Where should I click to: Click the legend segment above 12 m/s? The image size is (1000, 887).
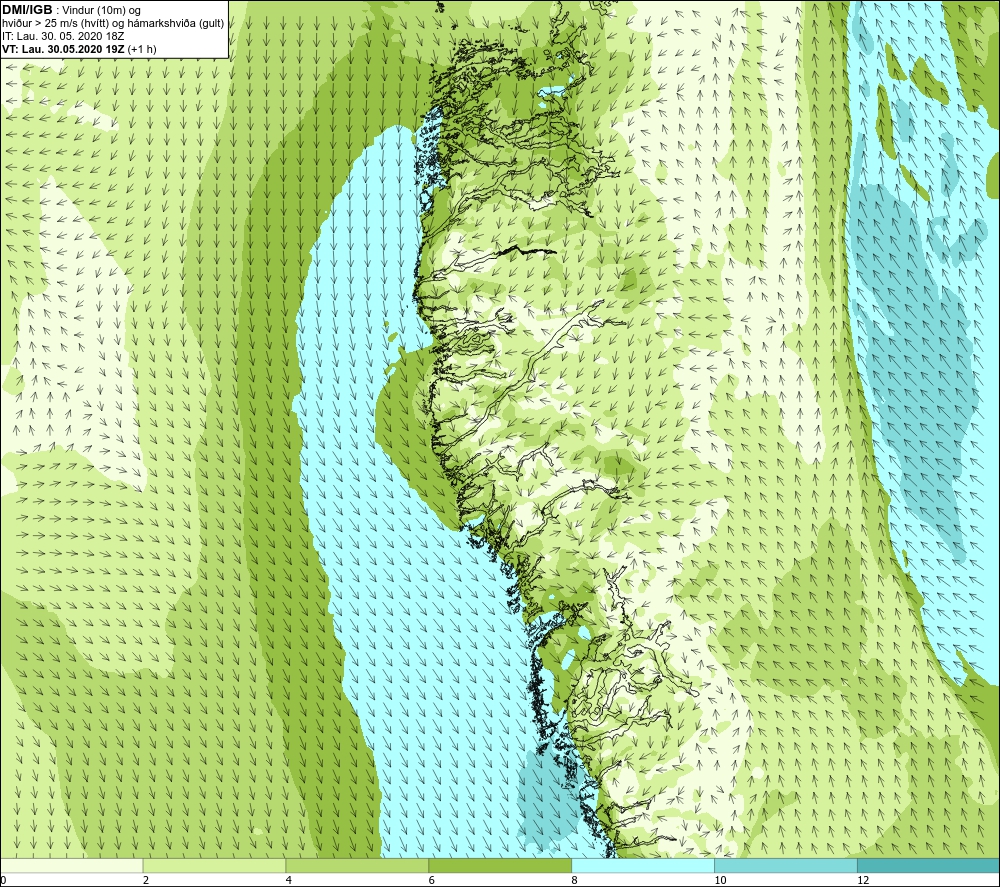pyautogui.click(x=929, y=865)
